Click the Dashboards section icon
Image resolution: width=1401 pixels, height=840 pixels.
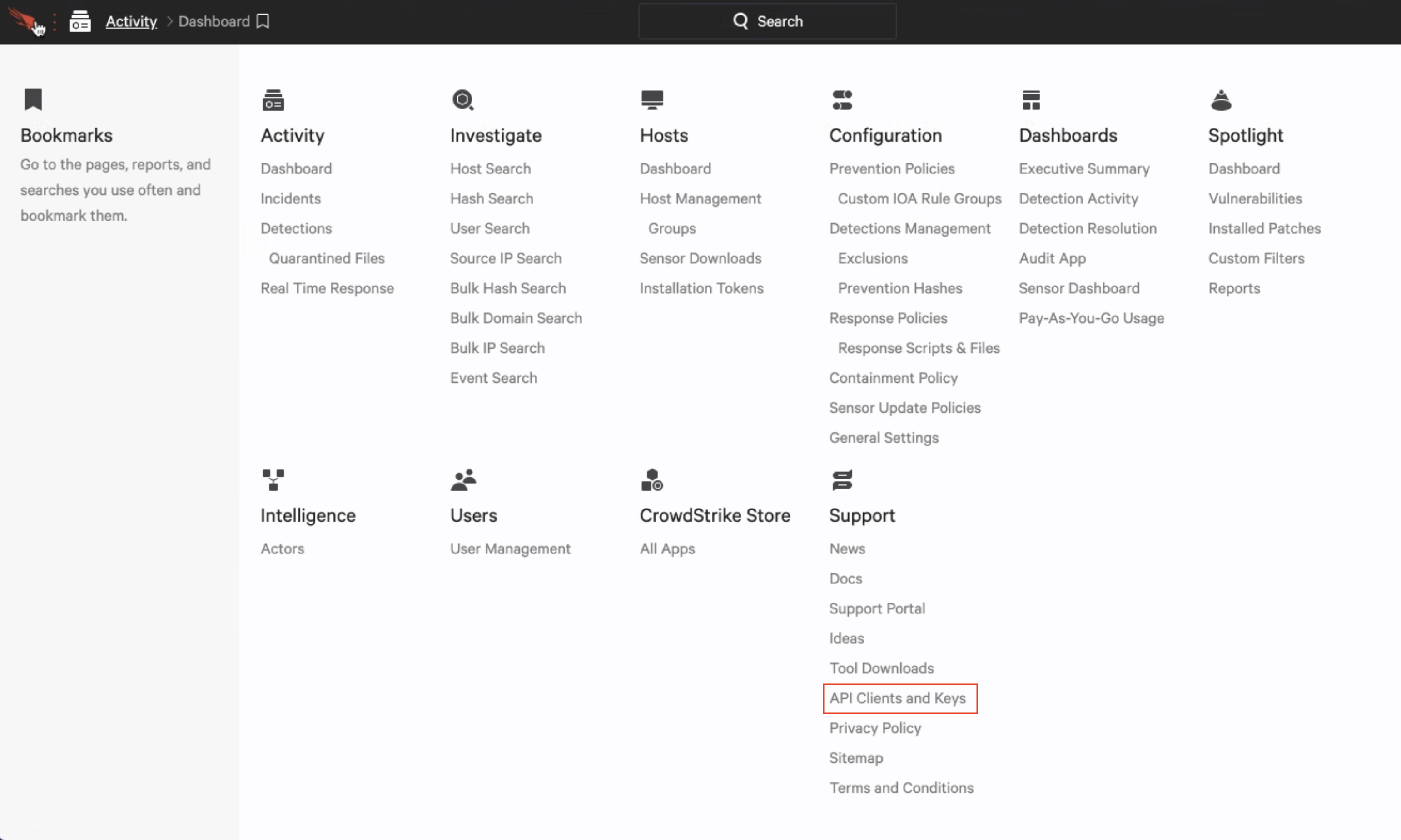tap(1031, 99)
